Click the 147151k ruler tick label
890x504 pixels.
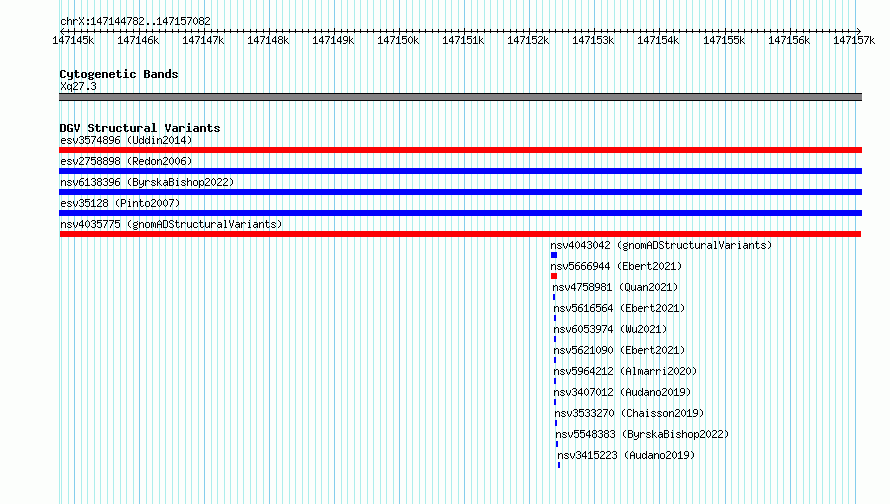coord(463,40)
